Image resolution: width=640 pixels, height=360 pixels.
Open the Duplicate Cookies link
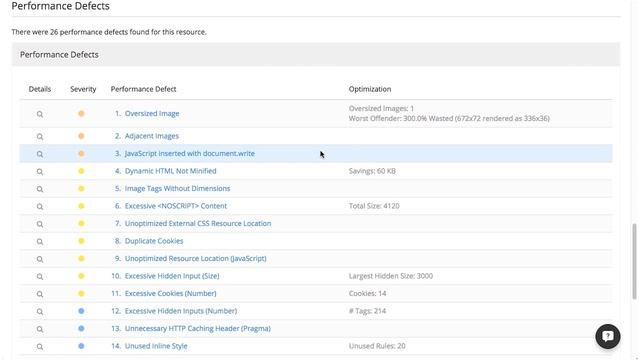pos(154,241)
